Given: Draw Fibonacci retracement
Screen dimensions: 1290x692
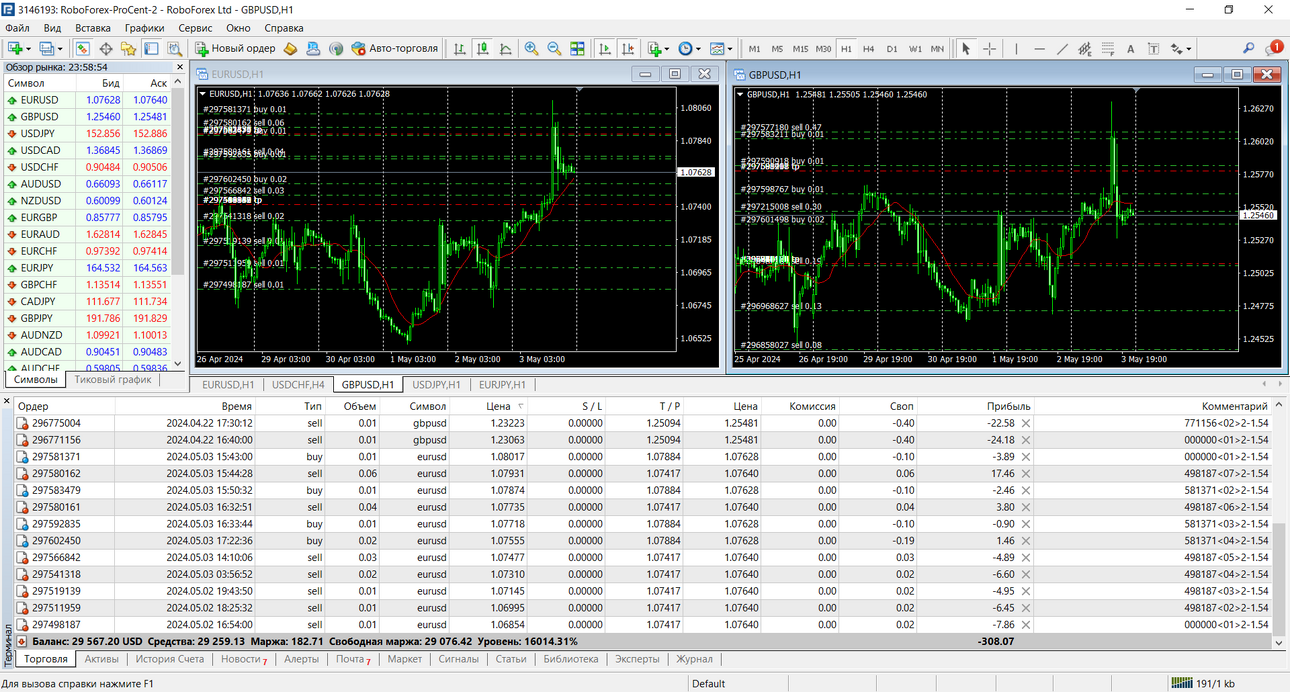Looking at the screenshot, I should pyautogui.click(x=1108, y=48).
